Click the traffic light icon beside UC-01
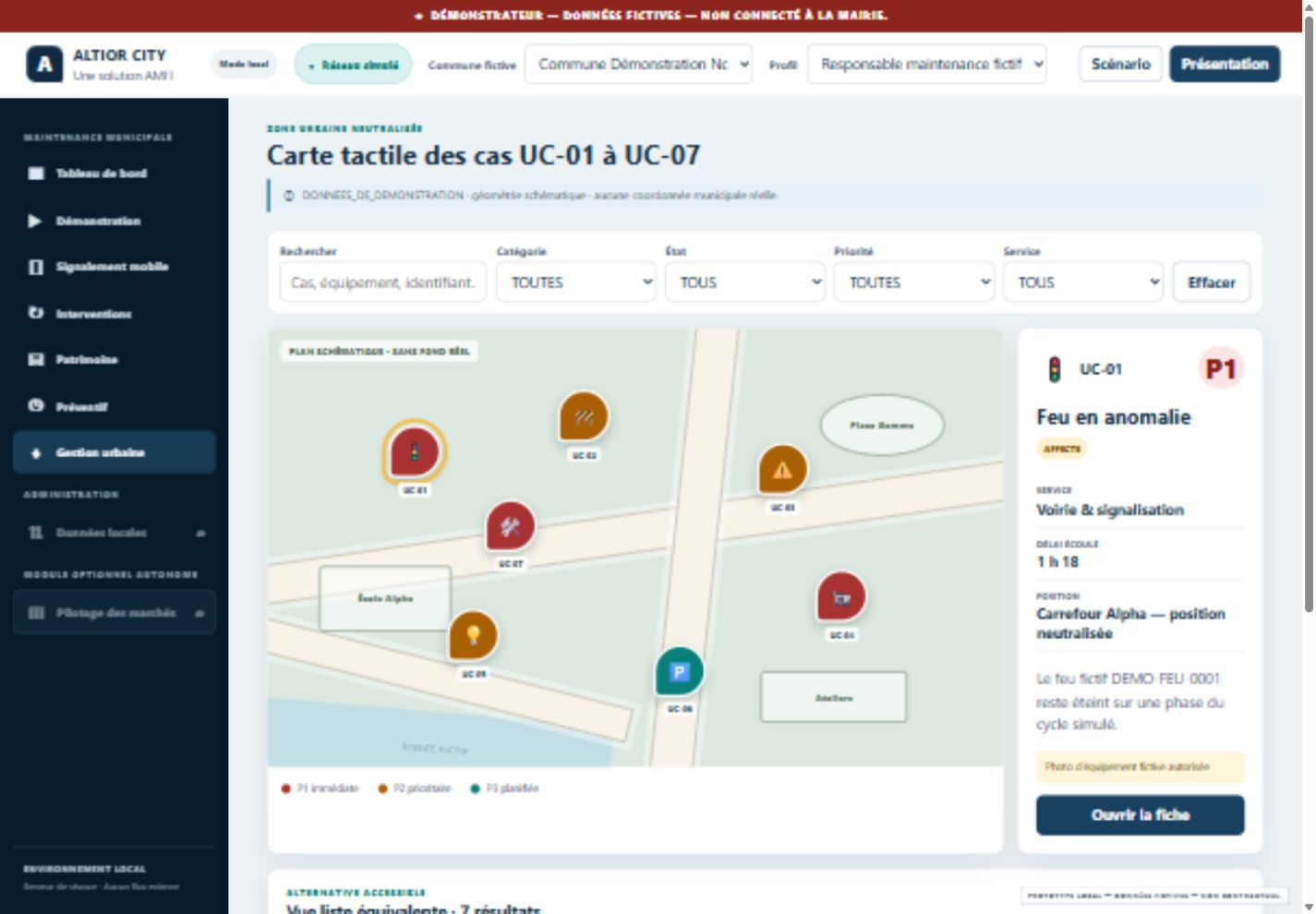1316x914 pixels. pyautogui.click(x=1054, y=369)
